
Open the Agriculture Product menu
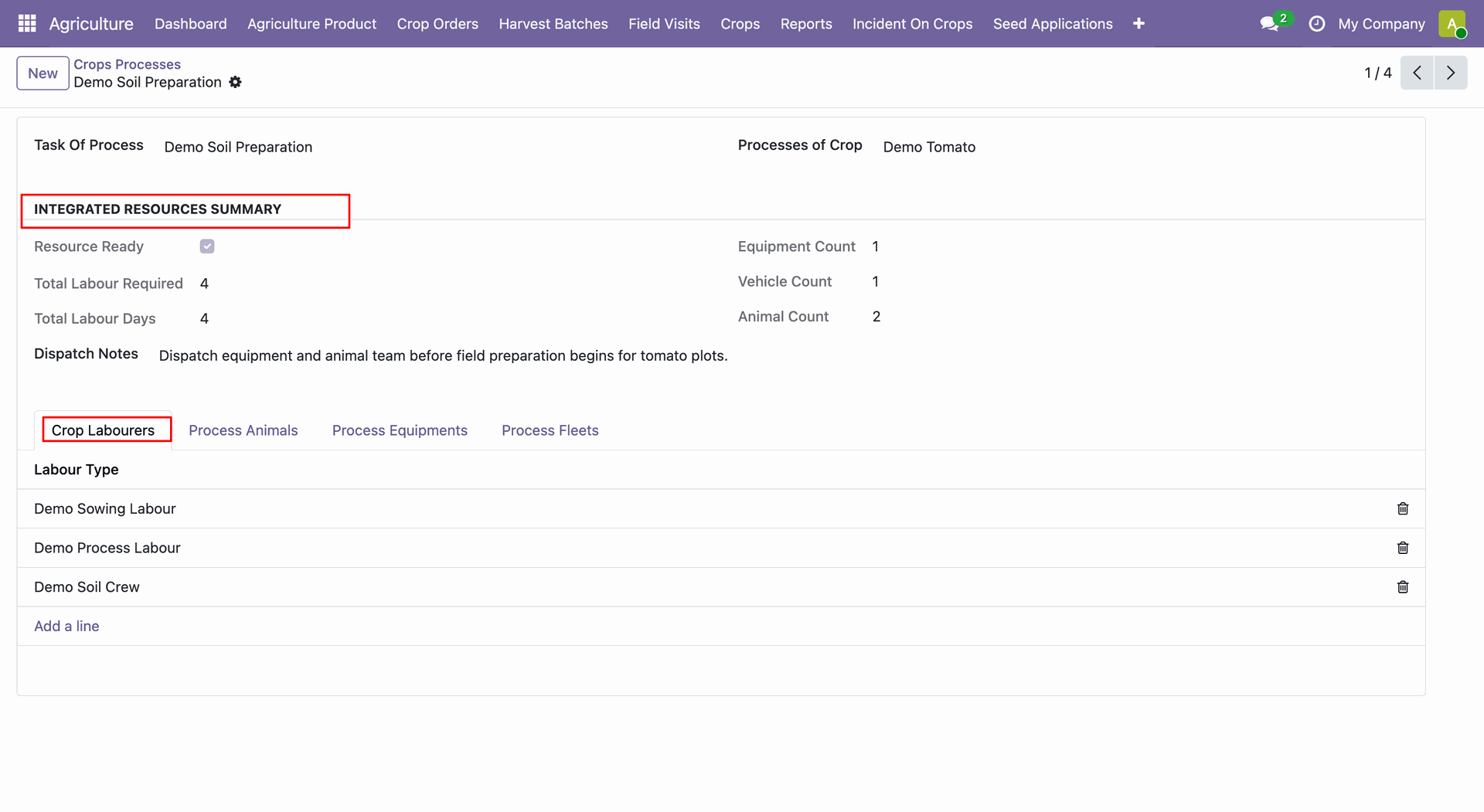311,24
